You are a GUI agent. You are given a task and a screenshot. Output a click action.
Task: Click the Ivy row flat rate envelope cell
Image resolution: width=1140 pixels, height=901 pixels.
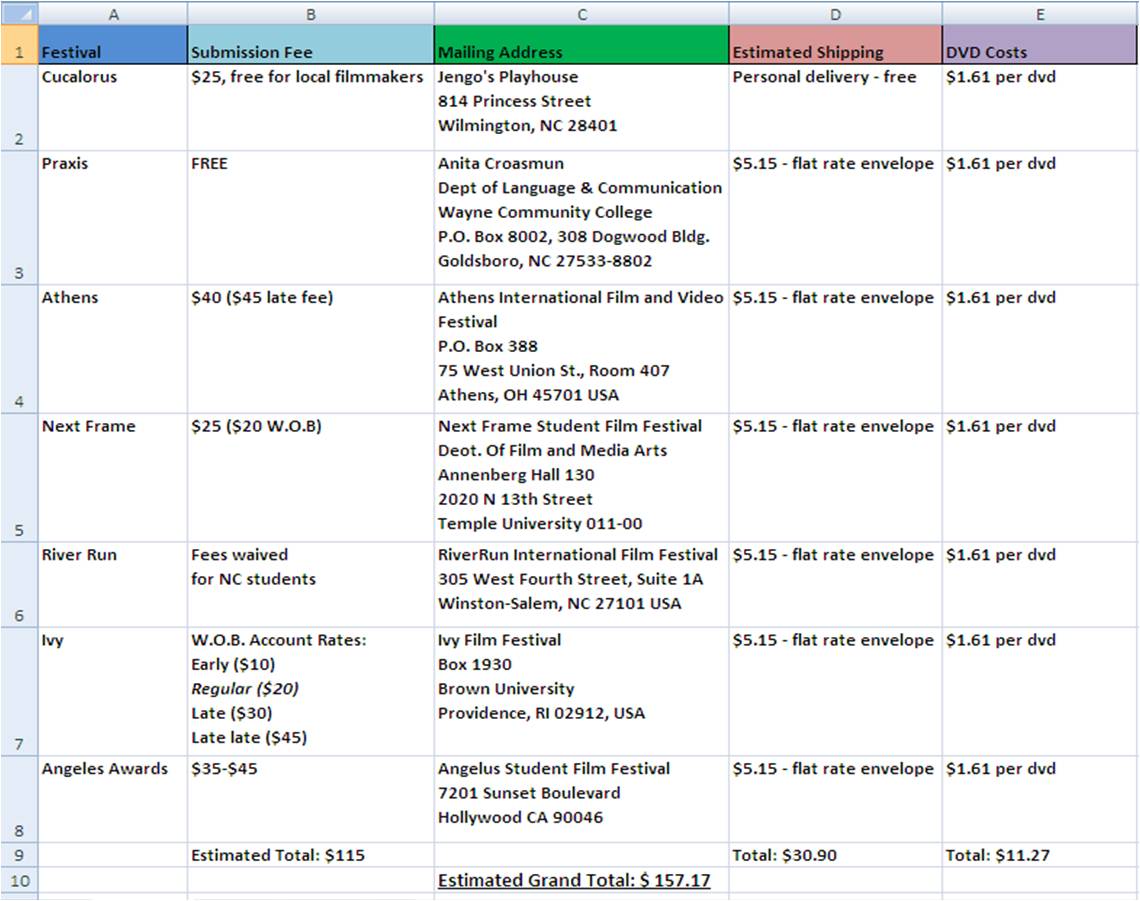click(x=835, y=692)
